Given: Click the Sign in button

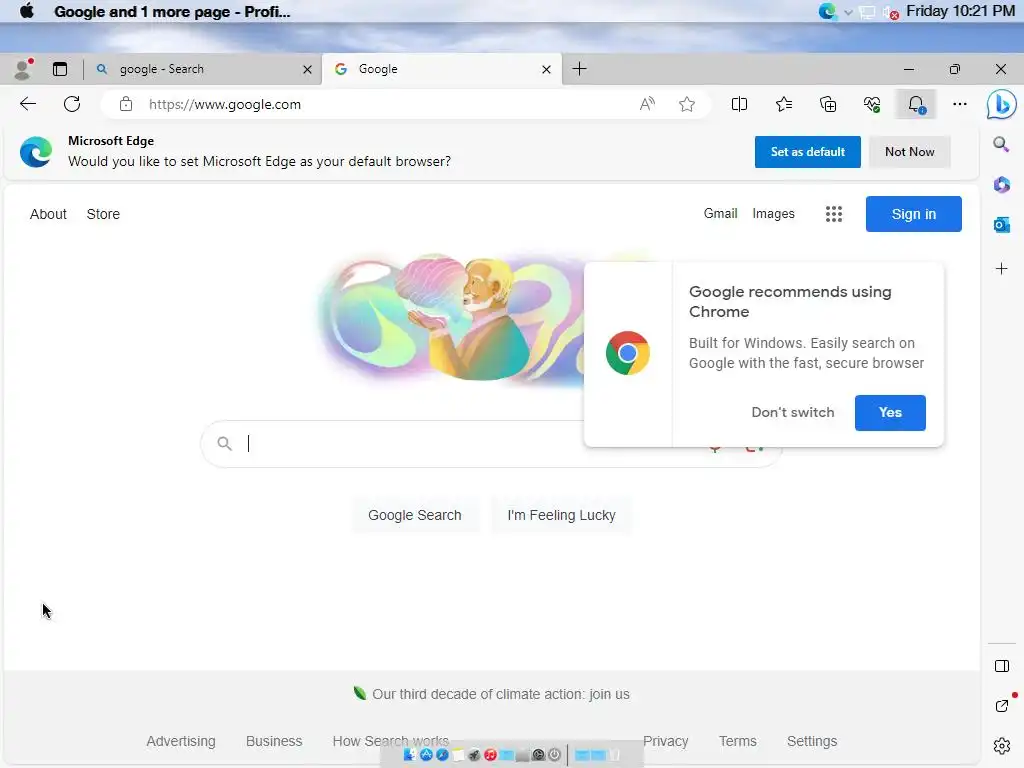Looking at the screenshot, I should tap(914, 214).
